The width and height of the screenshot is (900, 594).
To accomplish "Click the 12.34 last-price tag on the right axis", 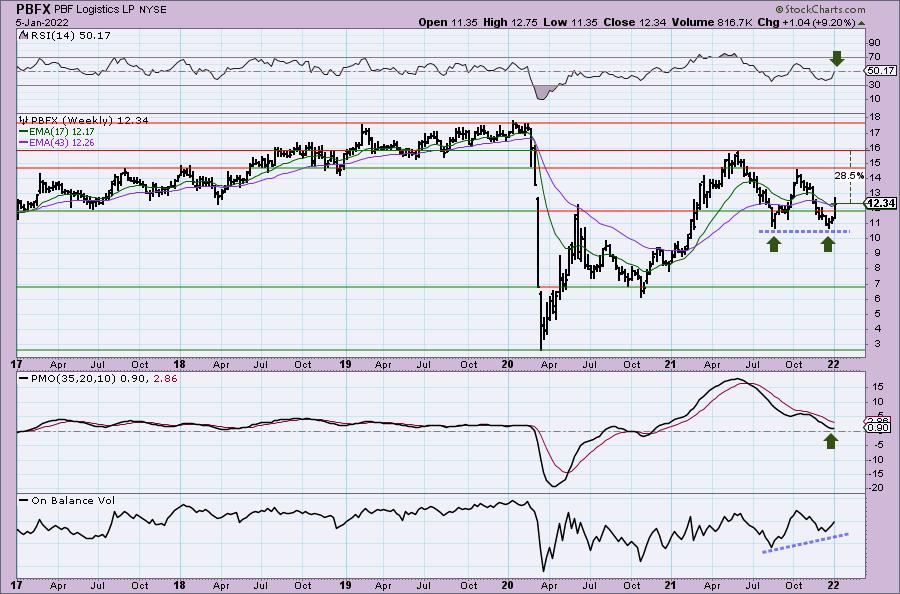I will 881,203.
